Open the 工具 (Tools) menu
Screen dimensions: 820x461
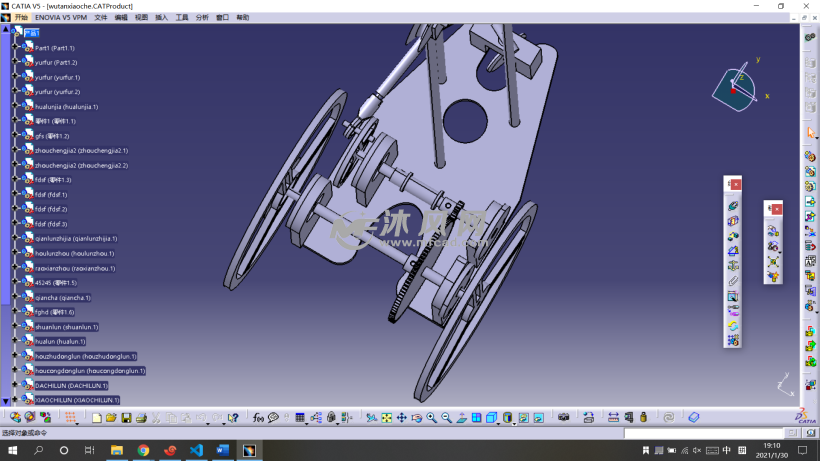click(x=182, y=17)
